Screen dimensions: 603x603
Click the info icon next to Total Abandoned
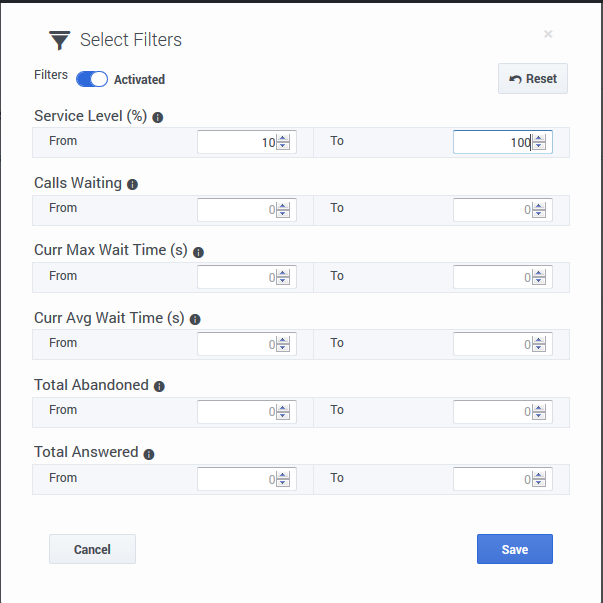(159, 386)
